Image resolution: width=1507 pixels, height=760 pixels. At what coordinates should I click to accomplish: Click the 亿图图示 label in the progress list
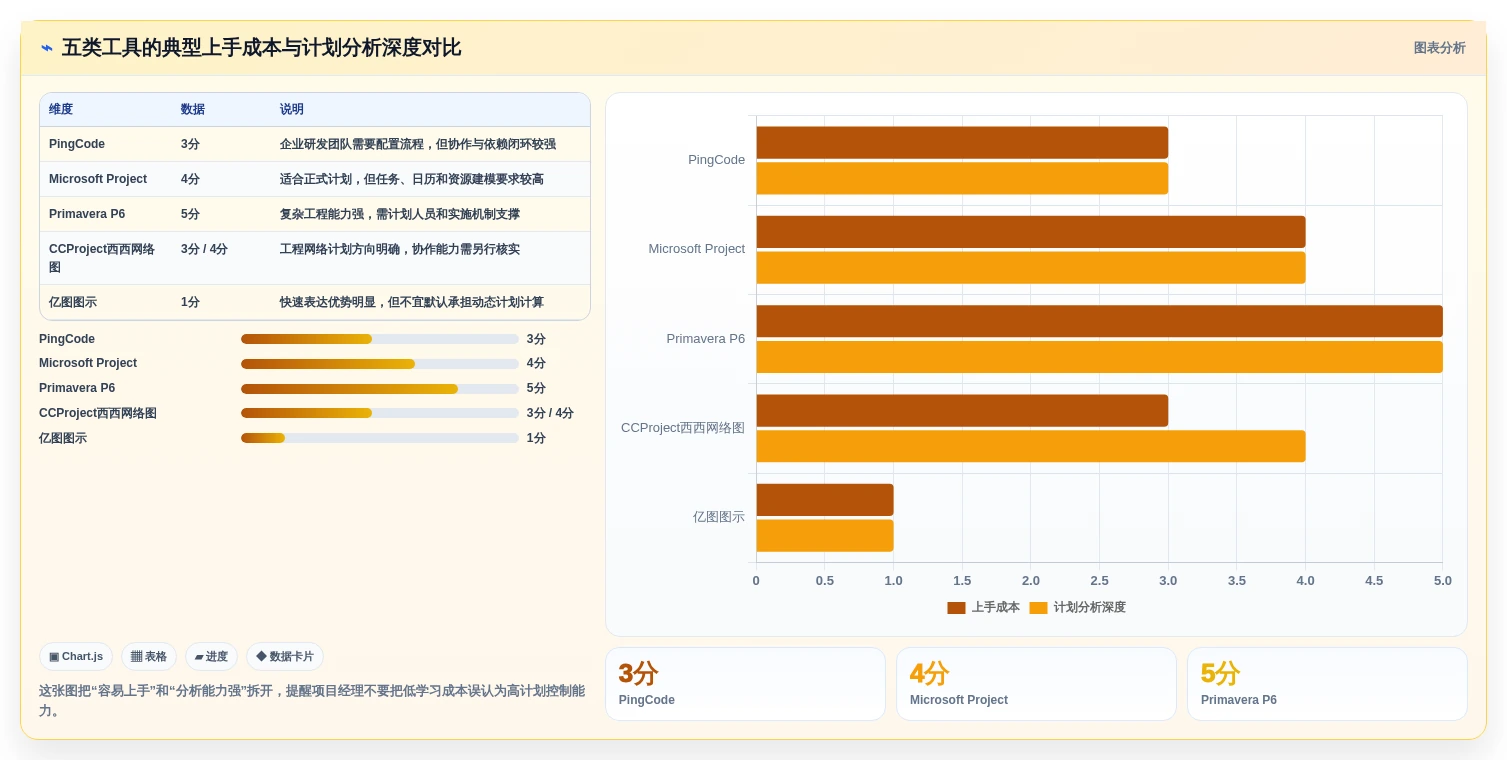(63, 438)
